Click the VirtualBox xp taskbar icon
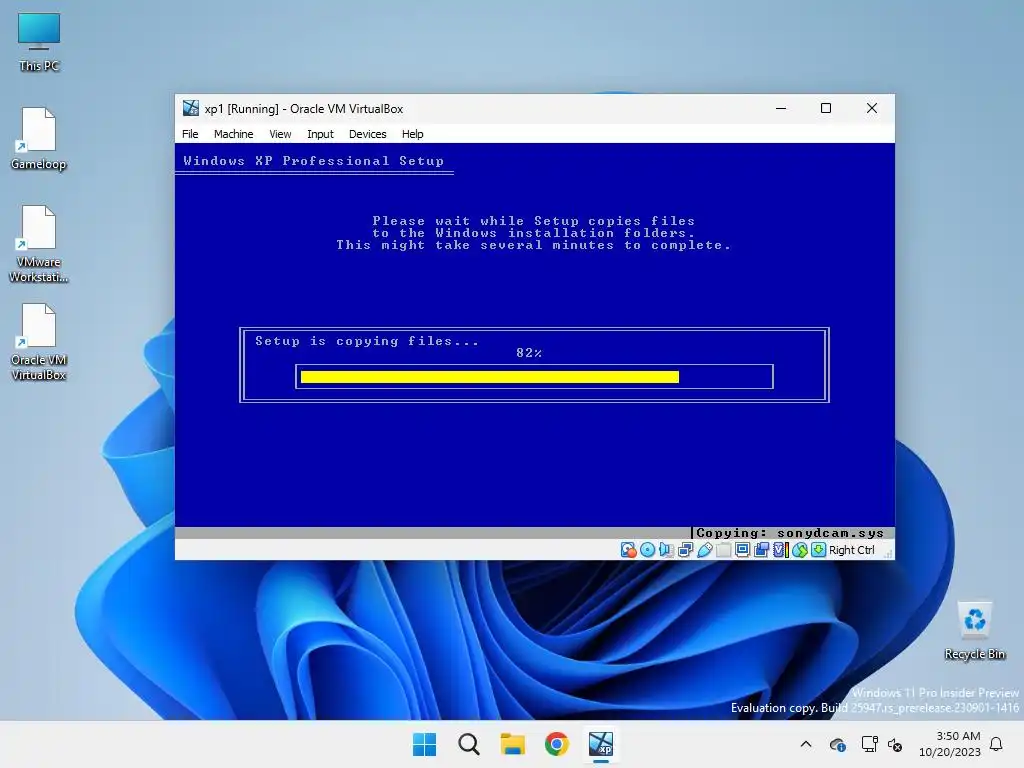The width and height of the screenshot is (1024, 768). pyautogui.click(x=601, y=744)
